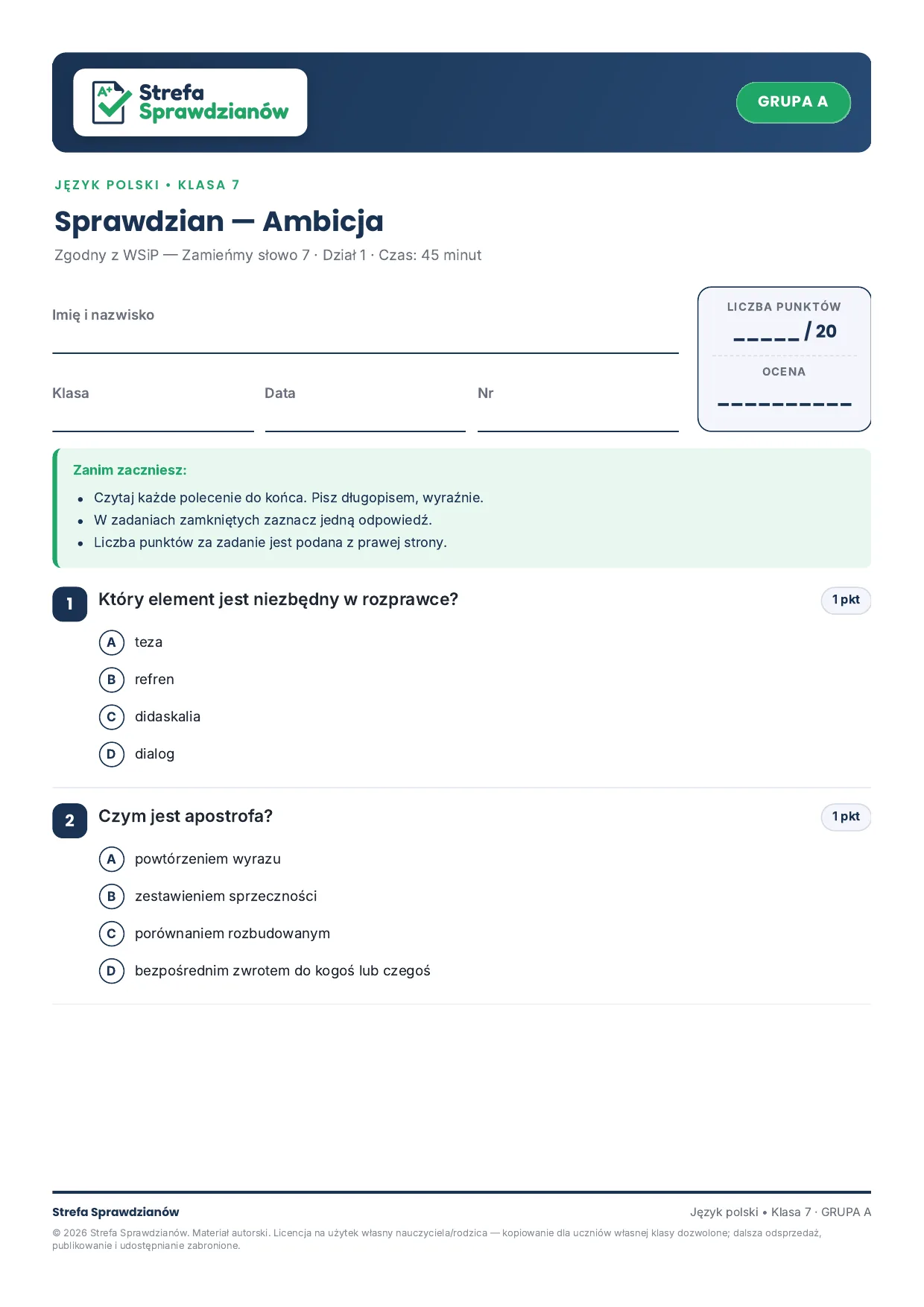Click the OCENA grade blank line
The height and width of the screenshot is (1307, 924).
click(x=784, y=405)
